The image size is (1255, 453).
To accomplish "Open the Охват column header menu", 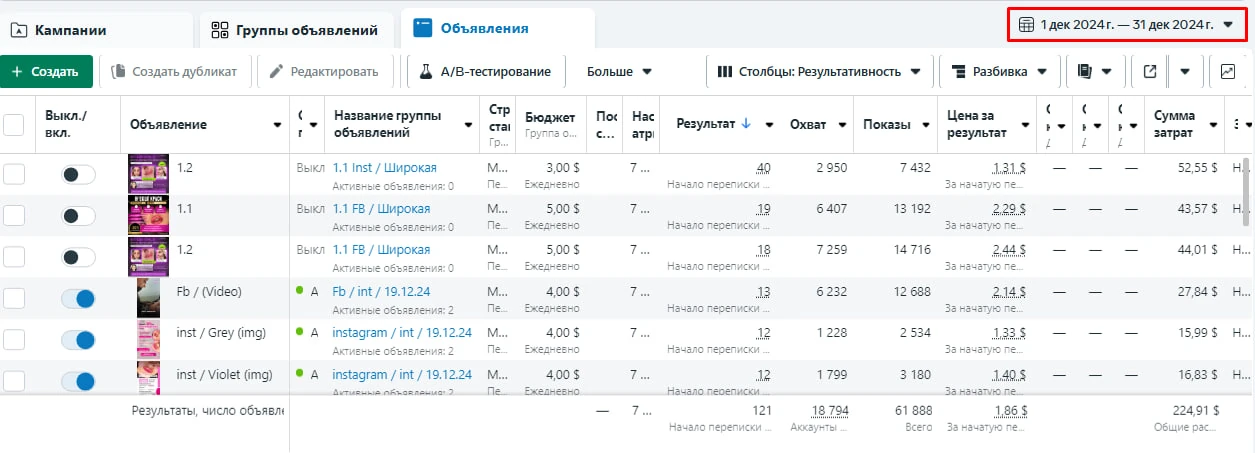I will [843, 125].
